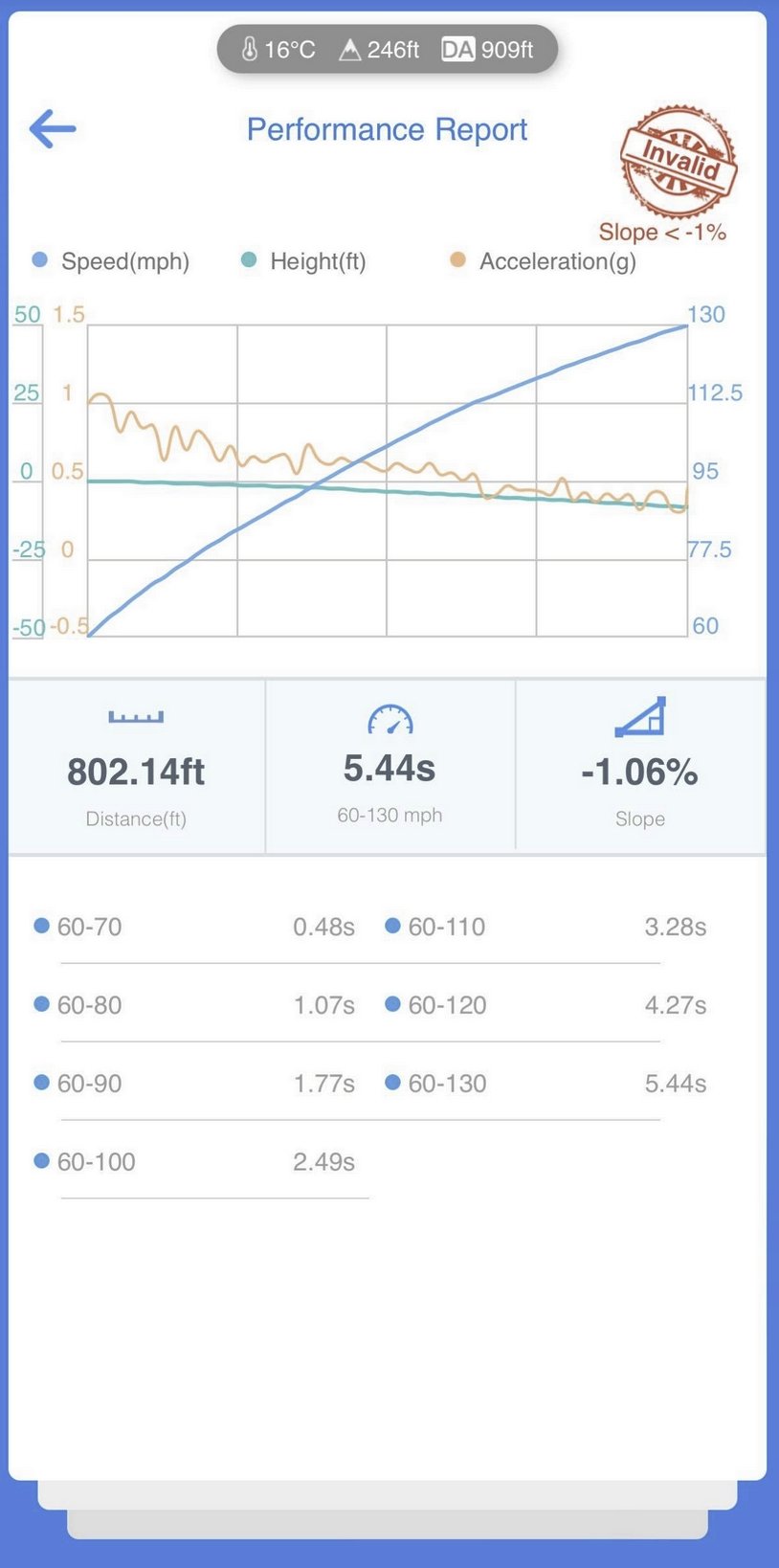Click the Slope < -1% warning text
779x1568 pixels.
662,233
